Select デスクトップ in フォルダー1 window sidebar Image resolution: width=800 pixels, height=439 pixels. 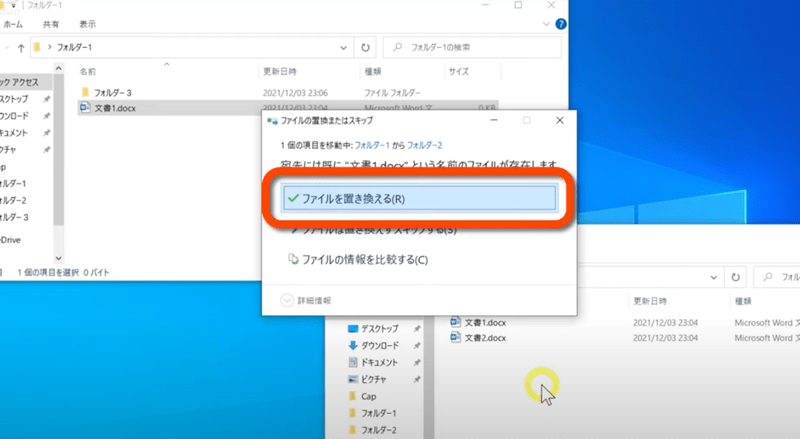[14, 99]
